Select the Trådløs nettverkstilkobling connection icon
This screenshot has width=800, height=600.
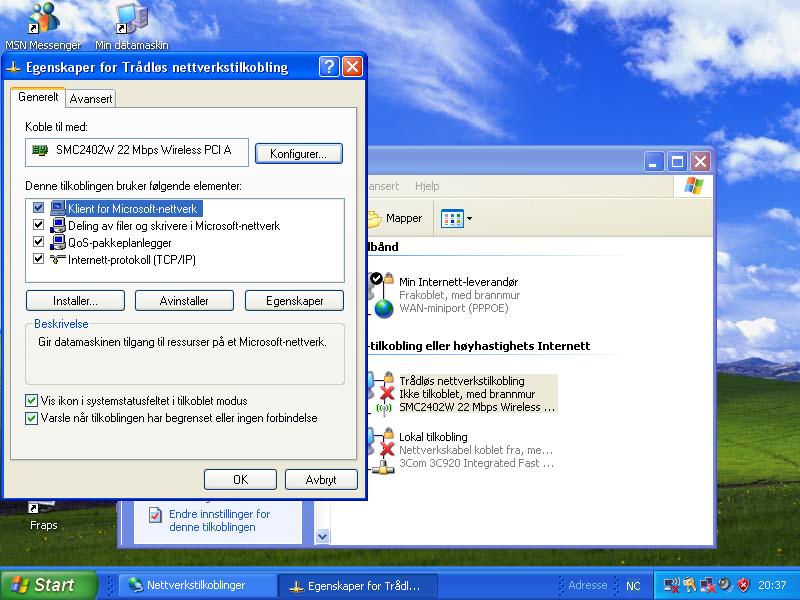(x=382, y=393)
